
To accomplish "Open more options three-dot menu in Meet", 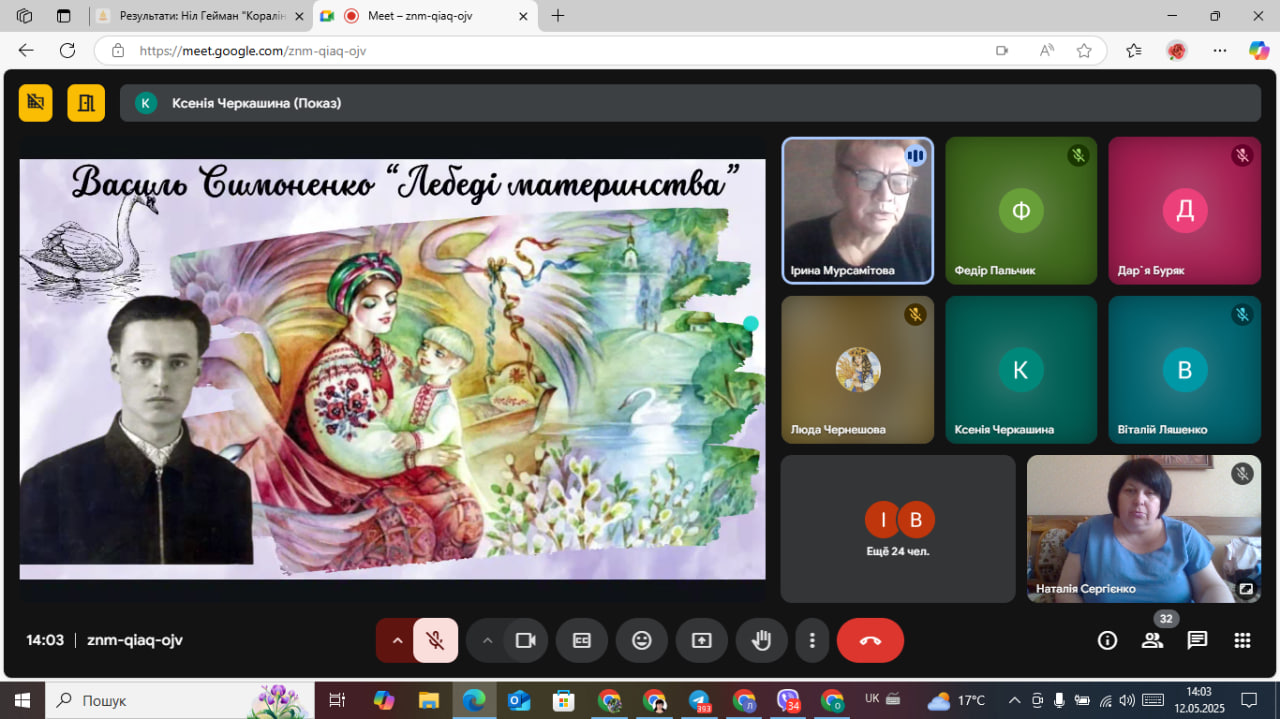I will coord(813,640).
